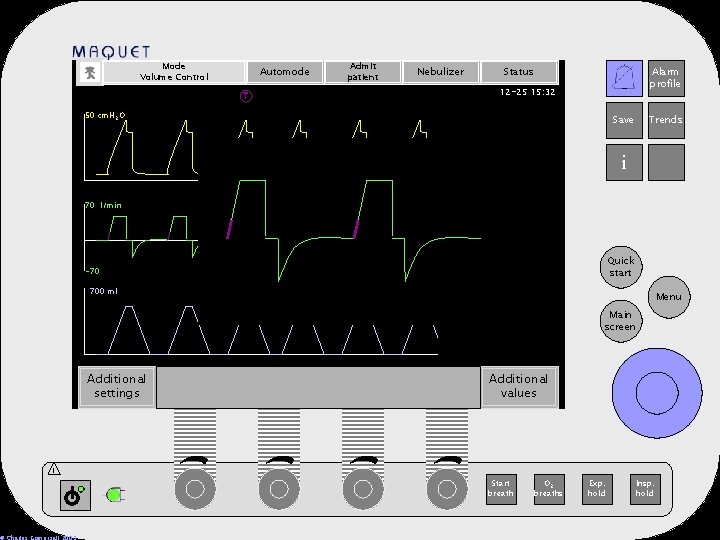Expand Additional settings panel
720x540 pixels.
(117, 386)
